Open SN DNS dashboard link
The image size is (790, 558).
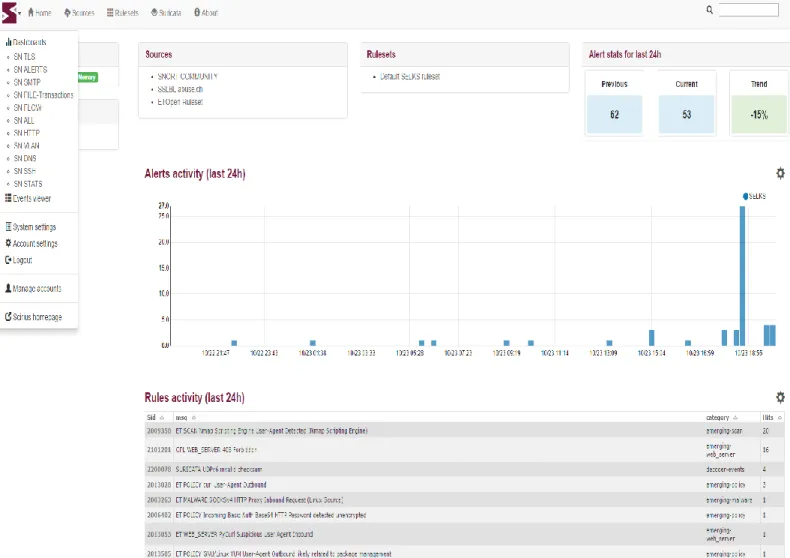(x=25, y=158)
